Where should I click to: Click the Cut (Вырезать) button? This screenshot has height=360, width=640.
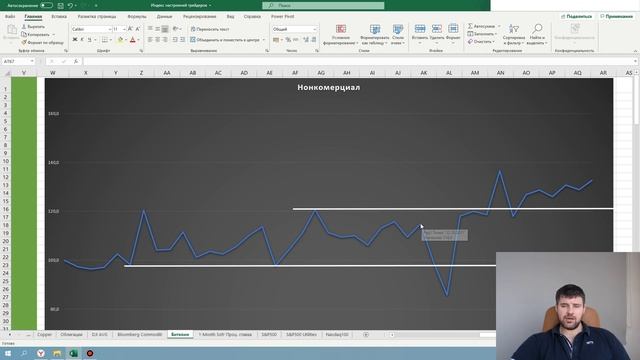coord(33,27)
